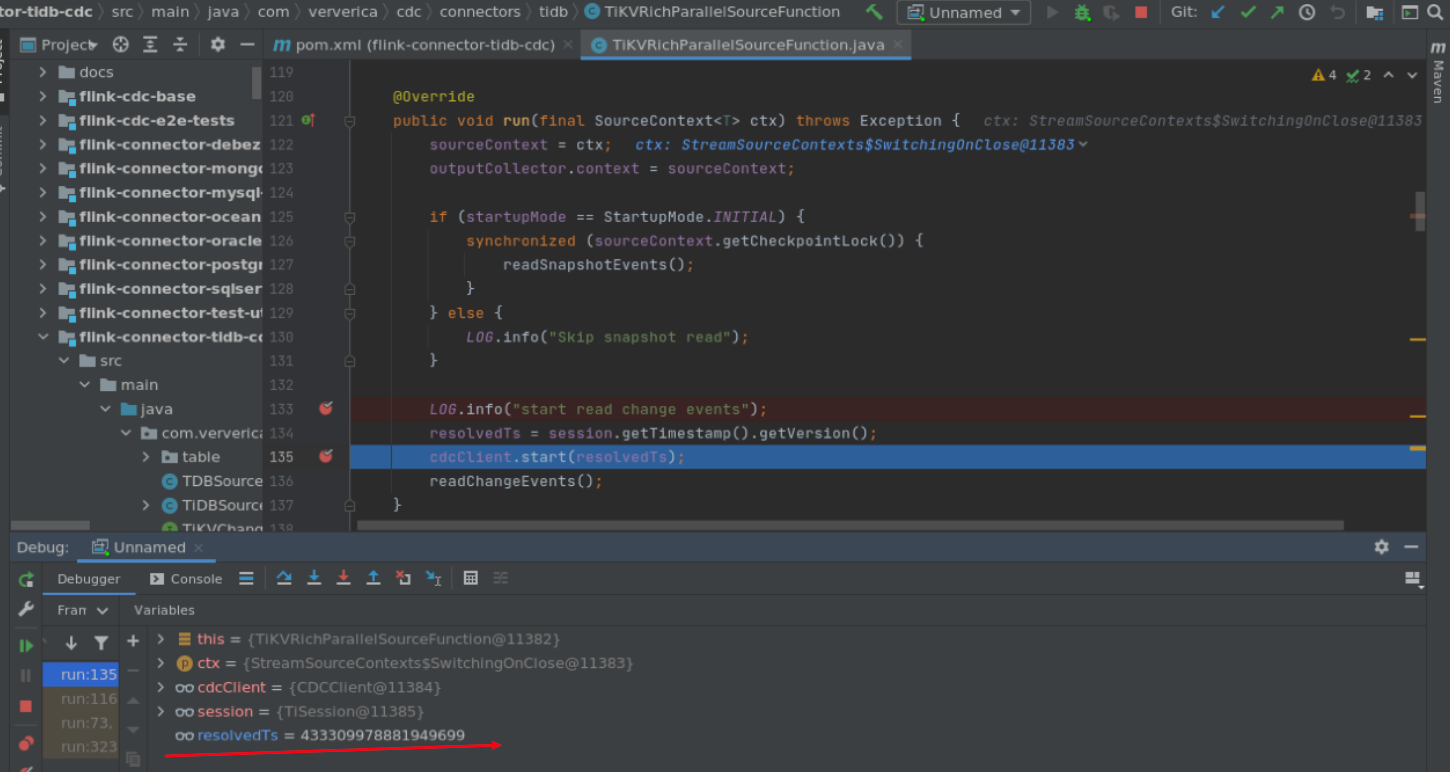Expand the session variable in Variables
Viewport: 1450px width, 772px height.
pyautogui.click(x=161, y=711)
